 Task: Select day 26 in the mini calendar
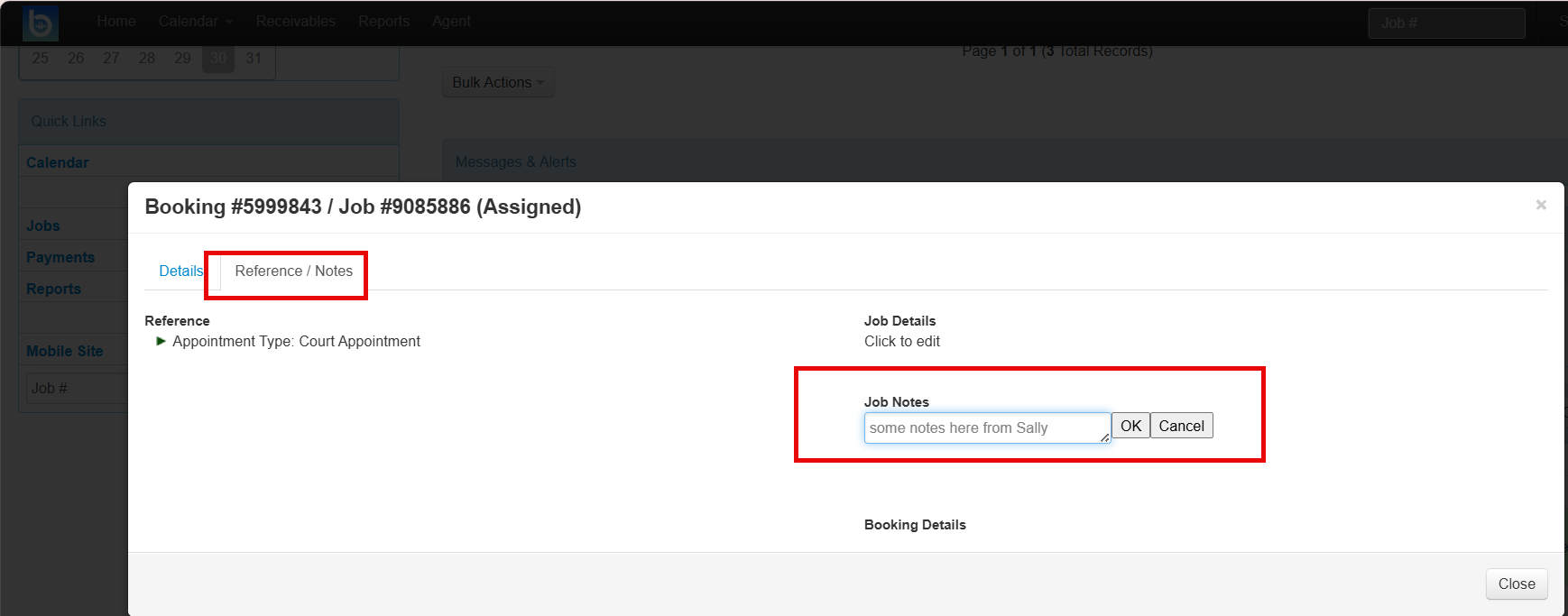76,58
